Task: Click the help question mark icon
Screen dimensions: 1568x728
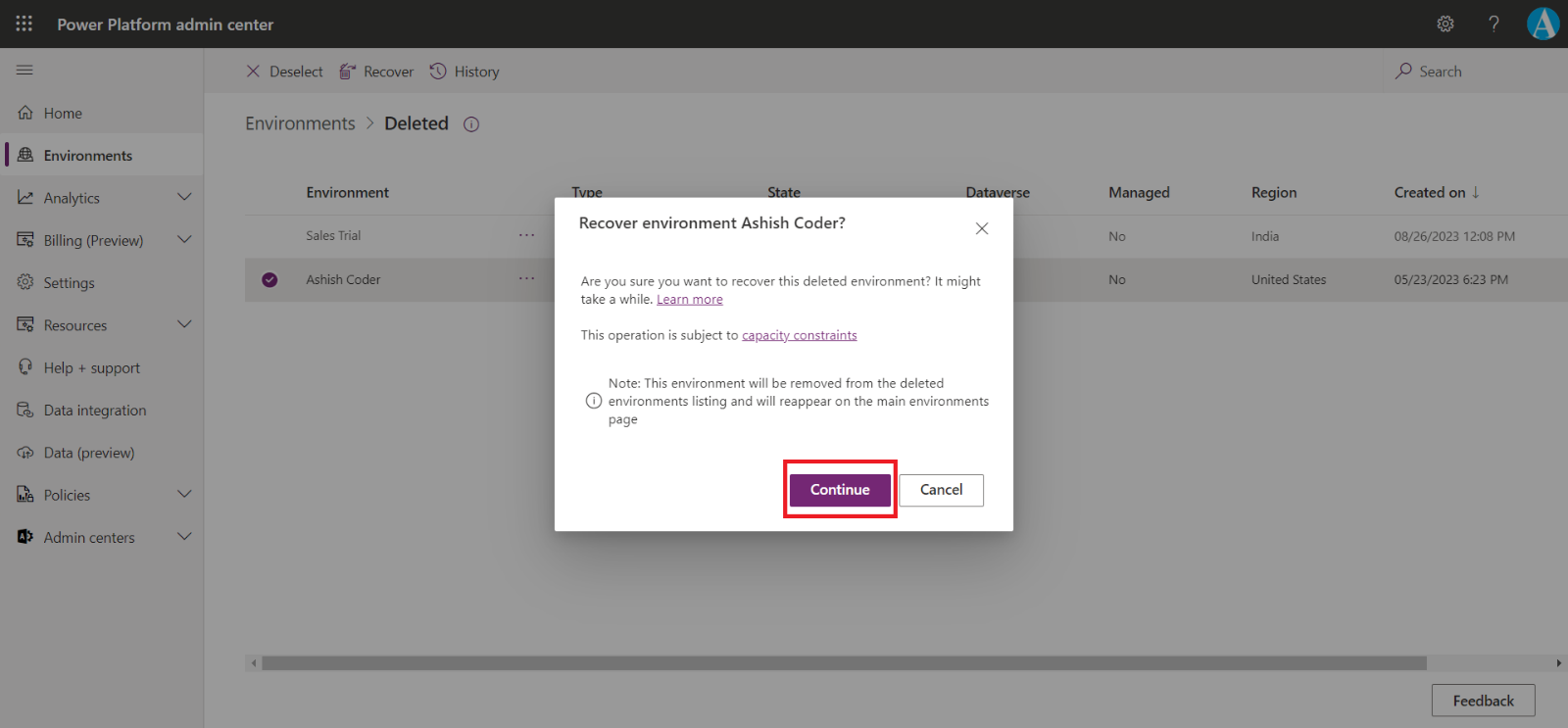Action: [x=1494, y=24]
